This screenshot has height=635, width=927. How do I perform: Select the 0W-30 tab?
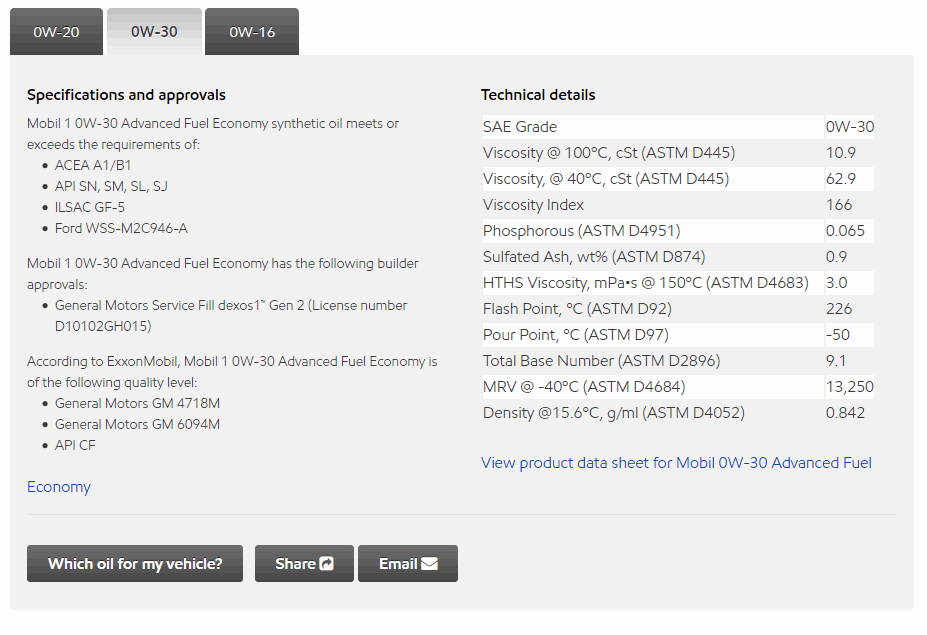click(154, 32)
